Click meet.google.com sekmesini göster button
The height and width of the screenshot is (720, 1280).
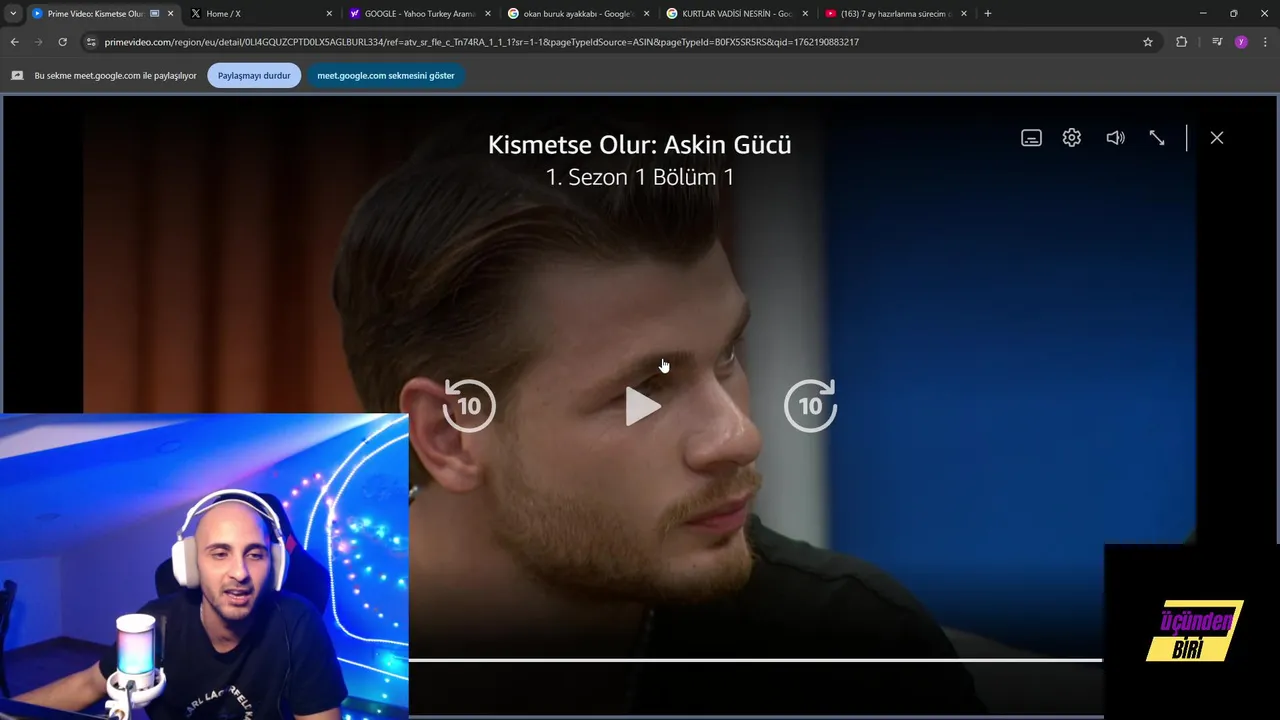click(x=386, y=75)
